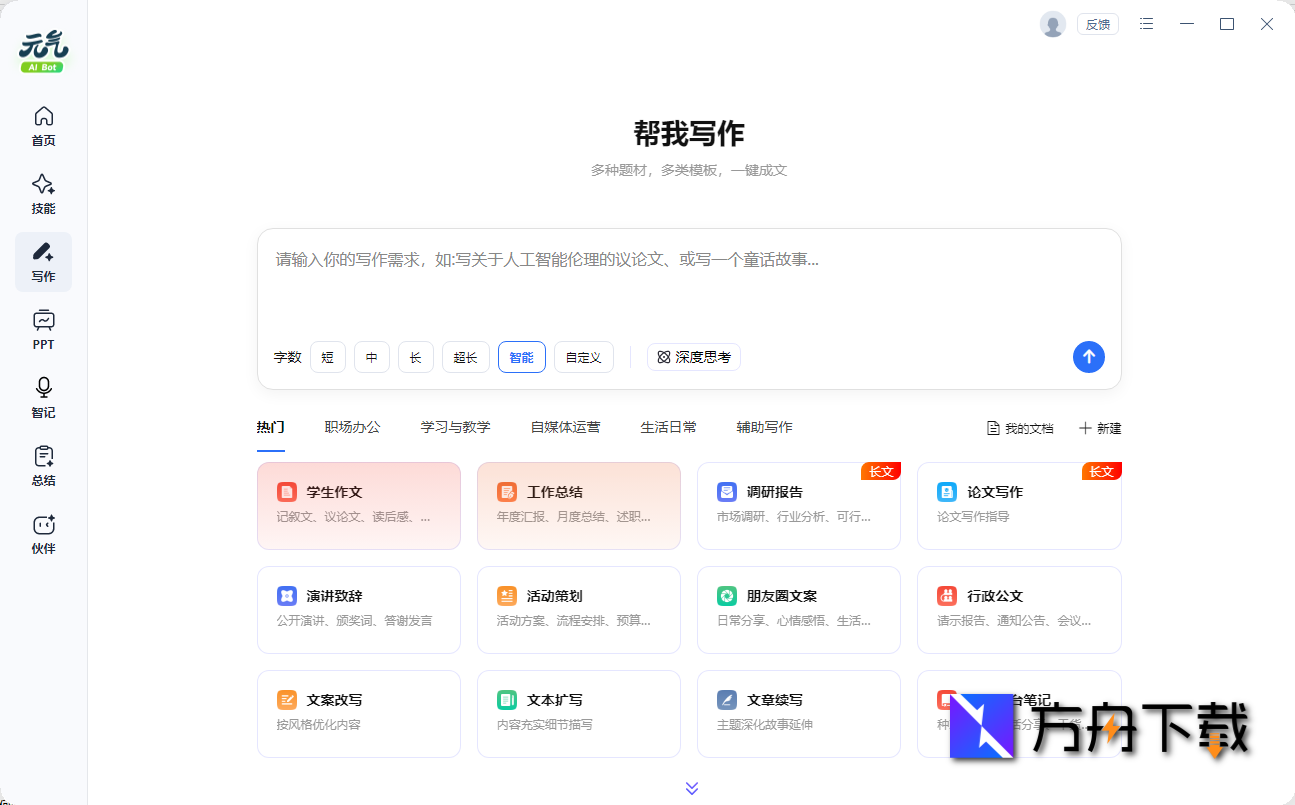Open the 首页 home page in sidebar
Image resolution: width=1295 pixels, height=805 pixels.
tap(43, 126)
